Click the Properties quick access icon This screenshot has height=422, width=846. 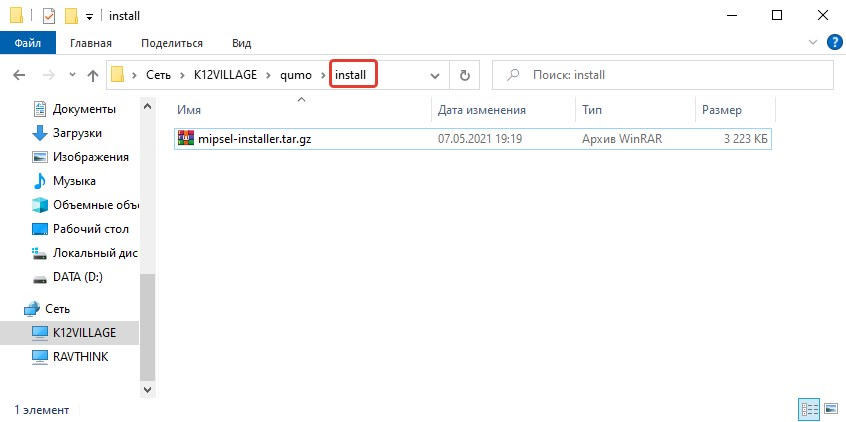point(49,16)
